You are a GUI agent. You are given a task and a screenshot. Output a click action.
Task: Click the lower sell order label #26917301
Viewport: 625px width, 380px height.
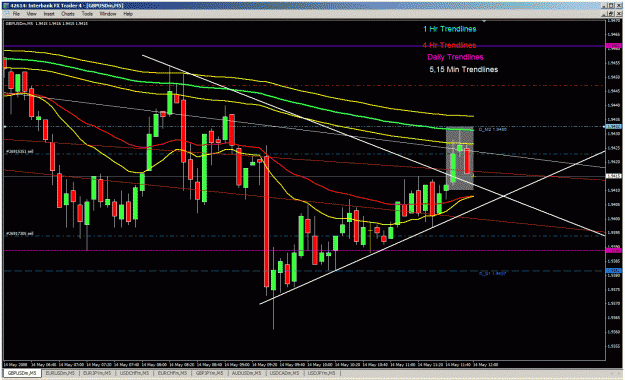click(x=20, y=234)
